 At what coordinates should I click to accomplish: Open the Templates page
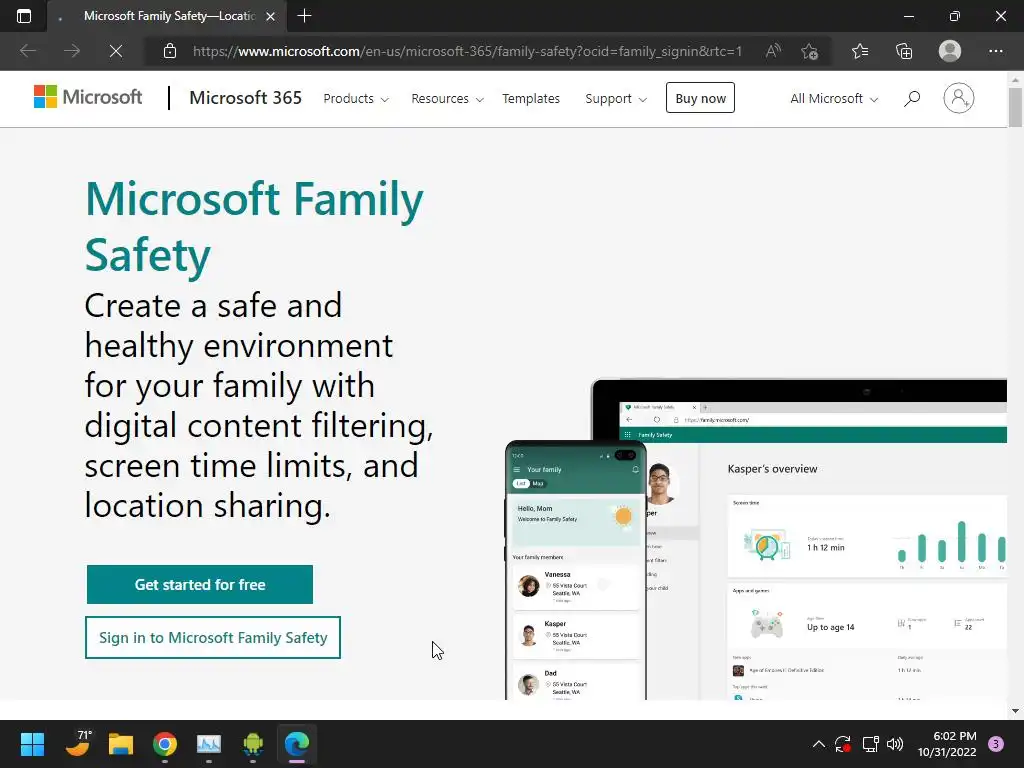[531, 99]
